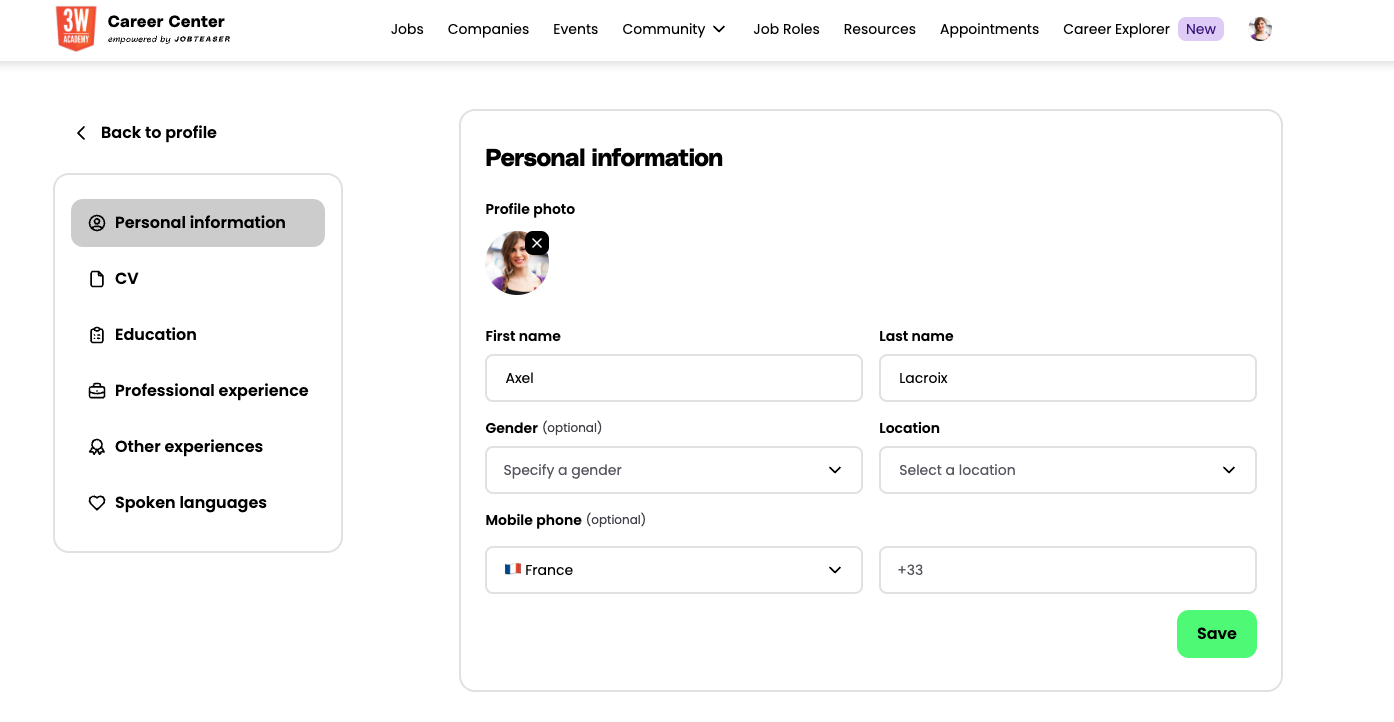The width and height of the screenshot is (1394, 722).
Task: Click the Education clipboard icon
Action: pos(97,335)
